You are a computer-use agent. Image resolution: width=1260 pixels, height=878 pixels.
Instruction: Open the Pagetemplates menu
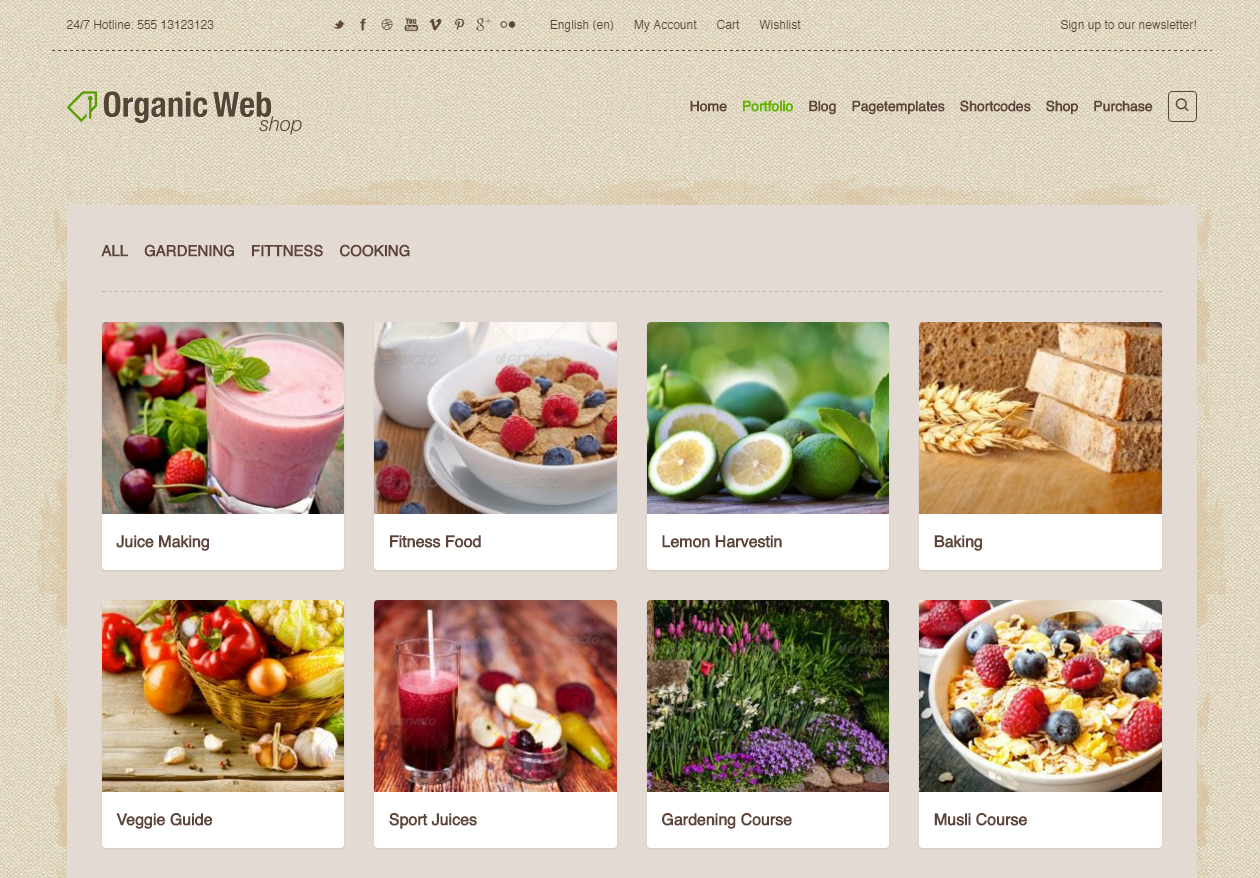coord(898,107)
